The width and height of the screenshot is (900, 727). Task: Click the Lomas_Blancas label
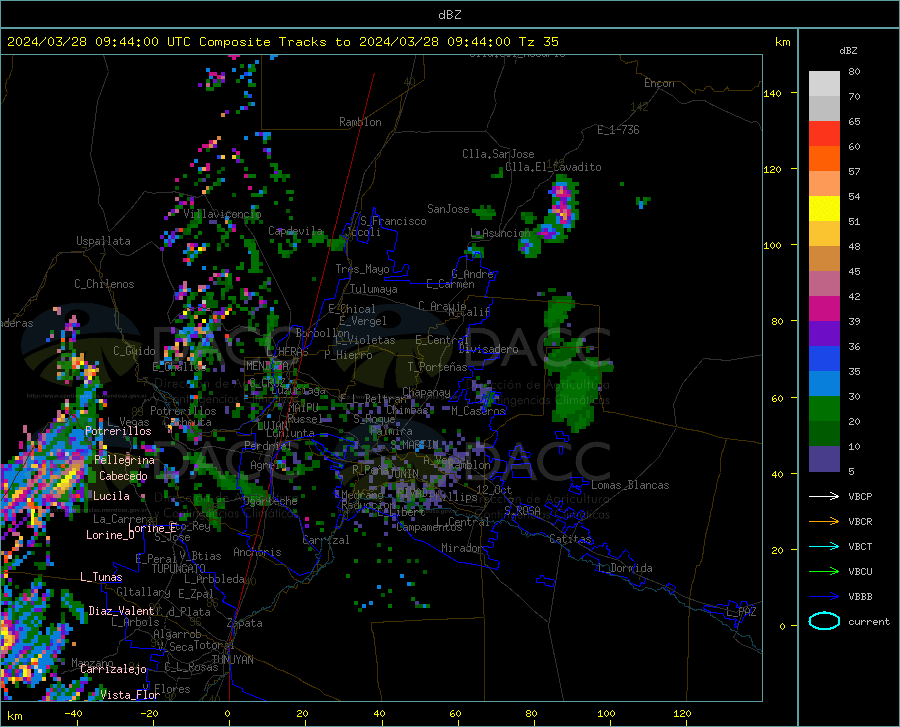pos(630,485)
